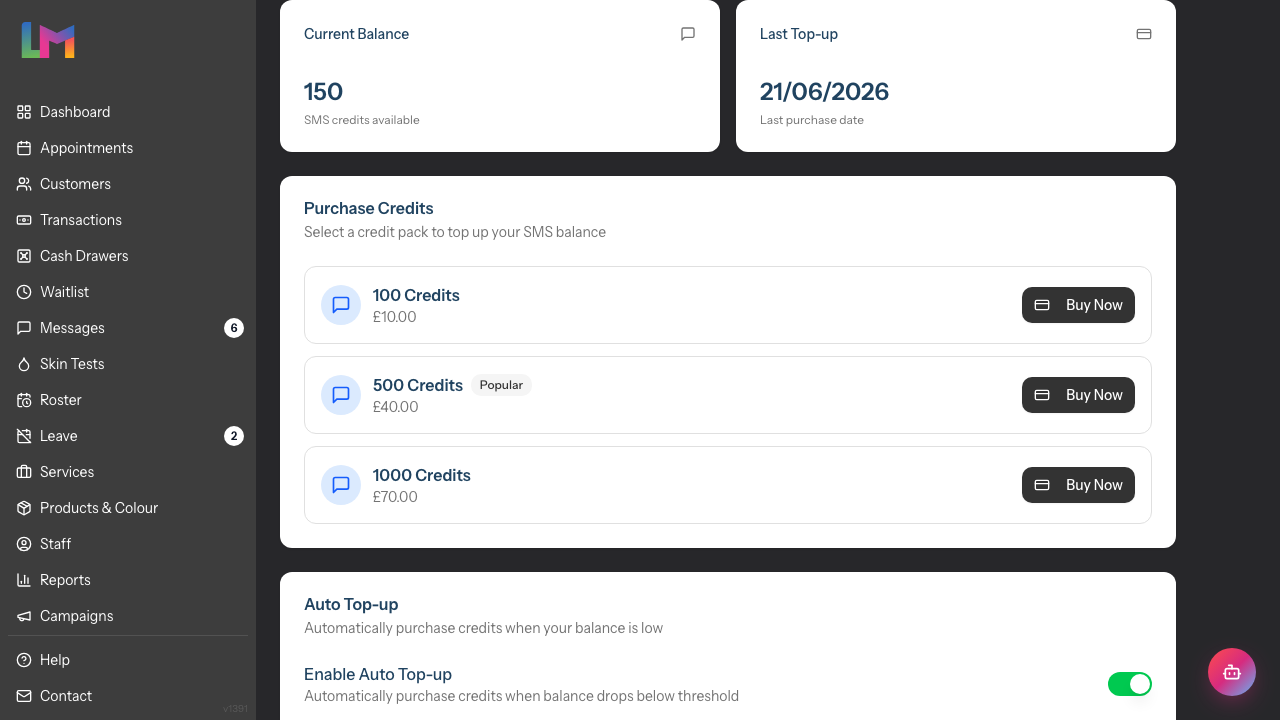Buy Now the 100 Credits pack
Image resolution: width=1280 pixels, height=720 pixels.
point(1078,305)
